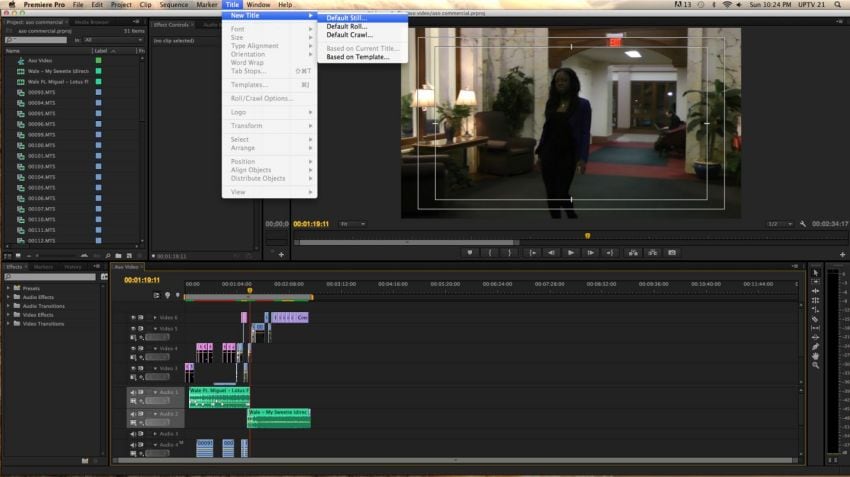
Task: Click the Effects panel search field
Action: click(50, 277)
